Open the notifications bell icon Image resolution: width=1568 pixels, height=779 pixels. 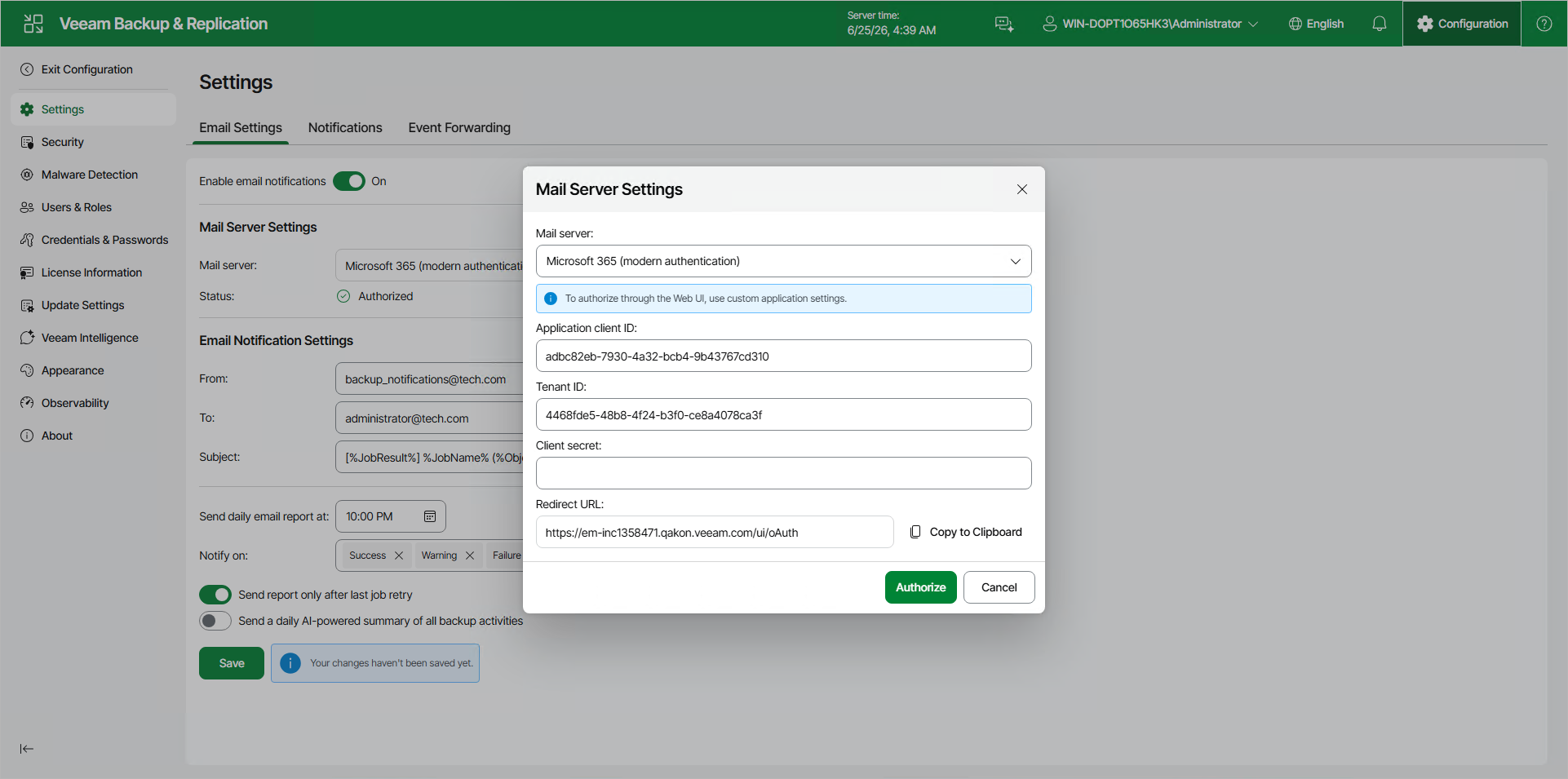[x=1379, y=24]
